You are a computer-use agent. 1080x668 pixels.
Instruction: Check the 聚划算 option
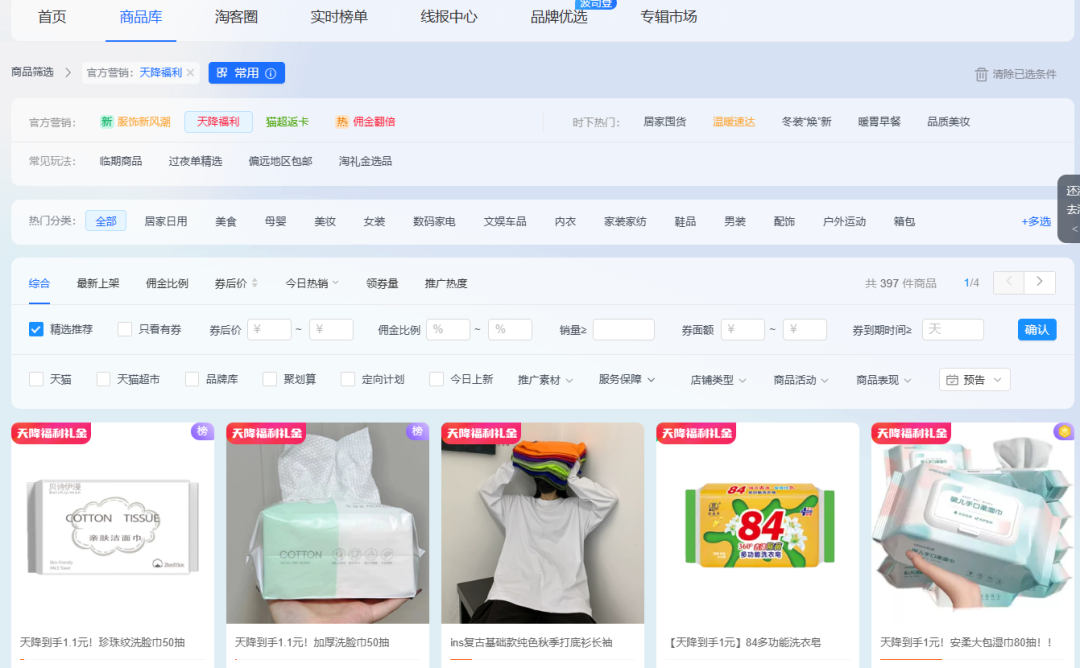click(x=270, y=379)
